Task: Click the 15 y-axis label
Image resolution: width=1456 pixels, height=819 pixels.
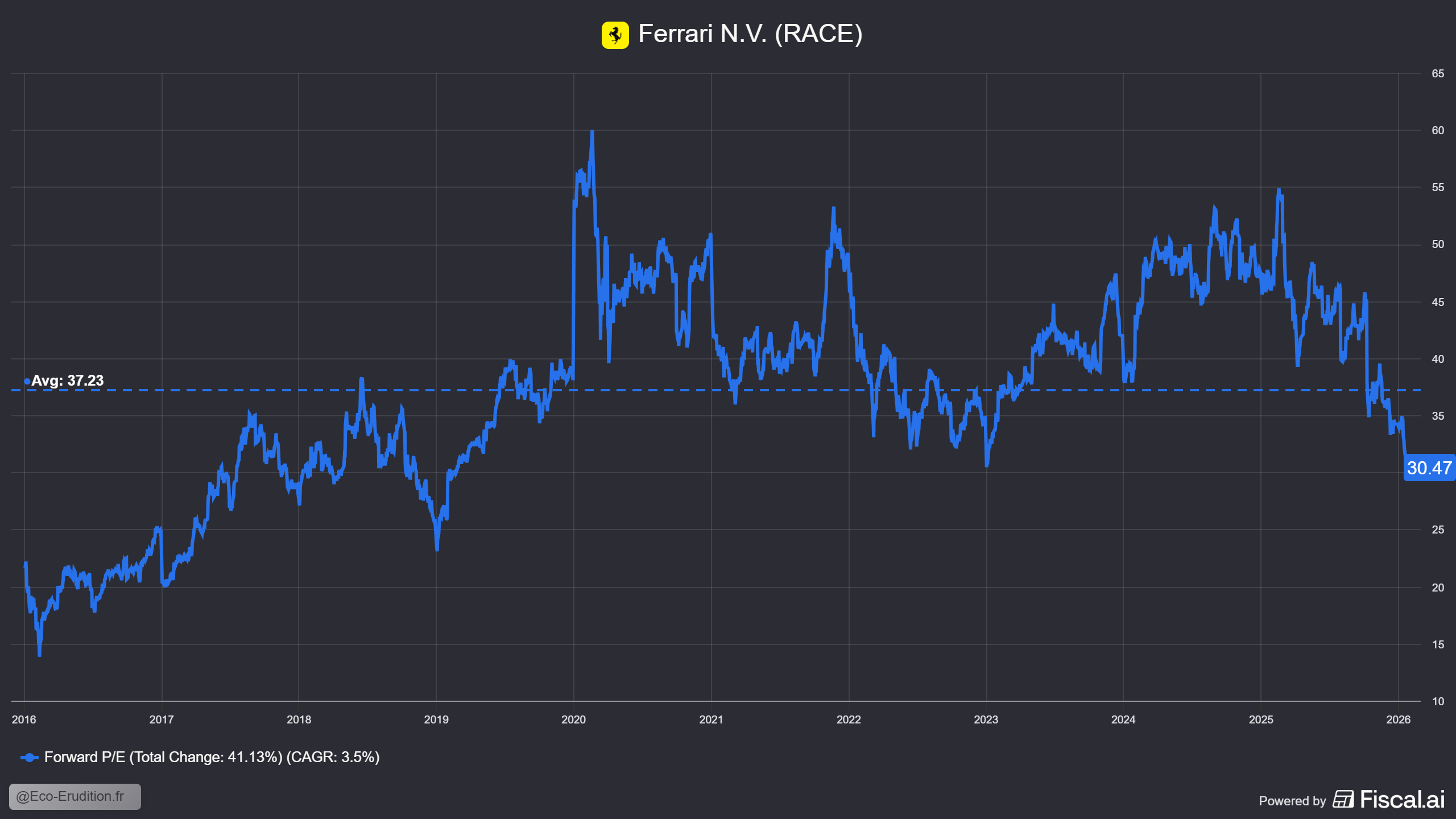Action: click(x=1438, y=644)
